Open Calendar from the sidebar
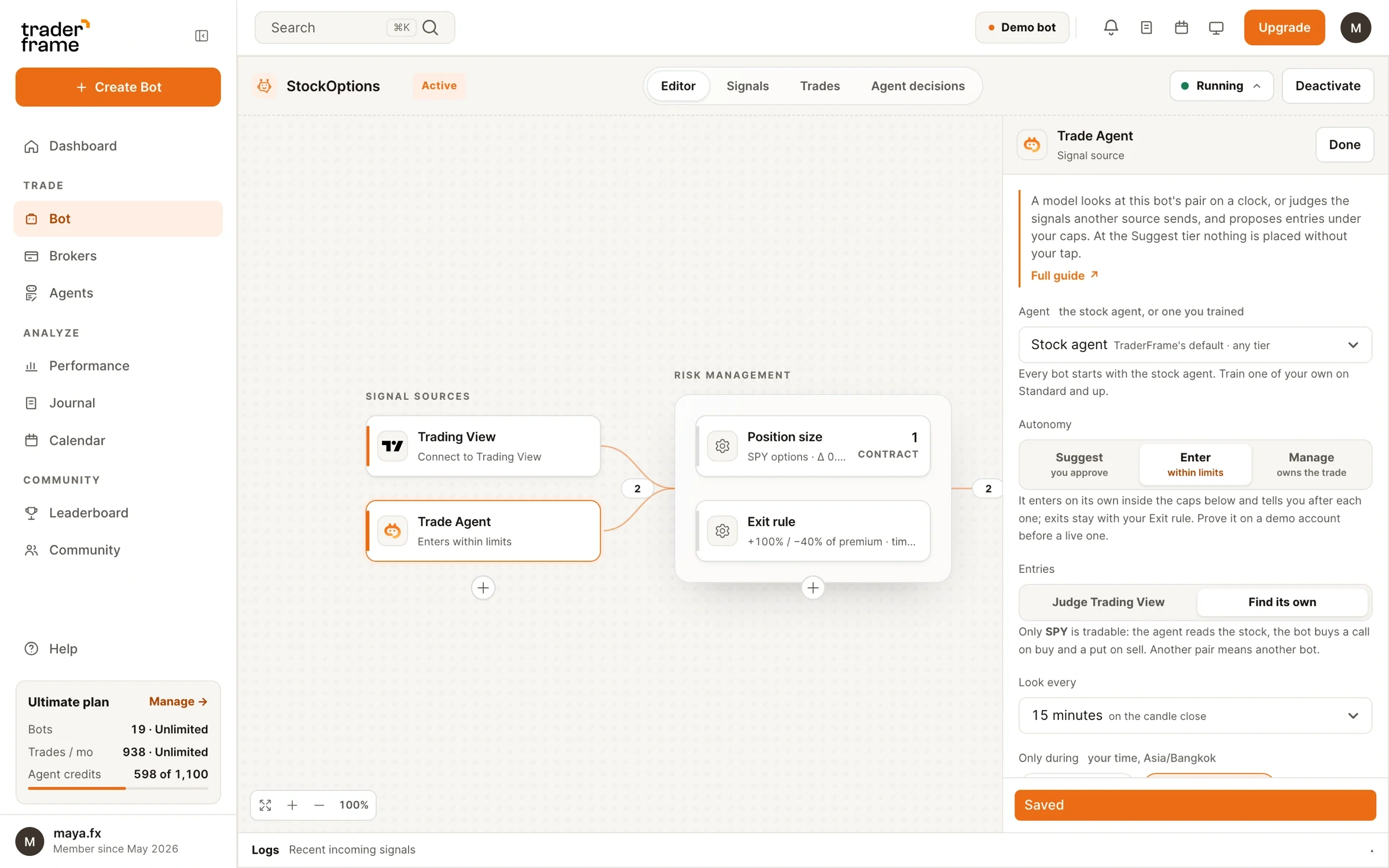The image size is (1389, 868). tap(118, 440)
